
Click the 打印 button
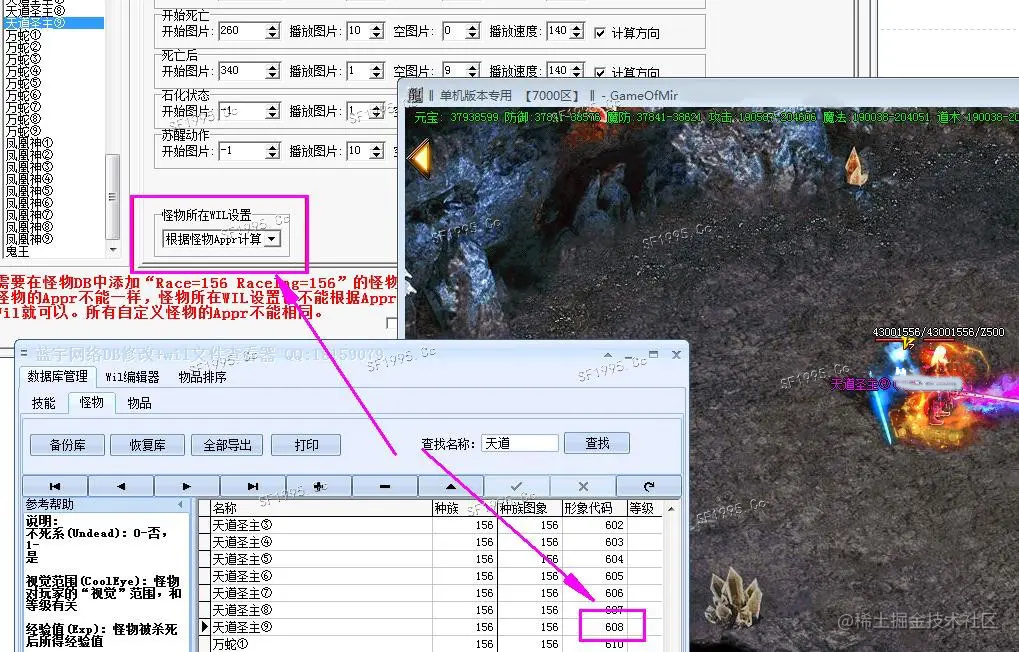pyautogui.click(x=306, y=445)
